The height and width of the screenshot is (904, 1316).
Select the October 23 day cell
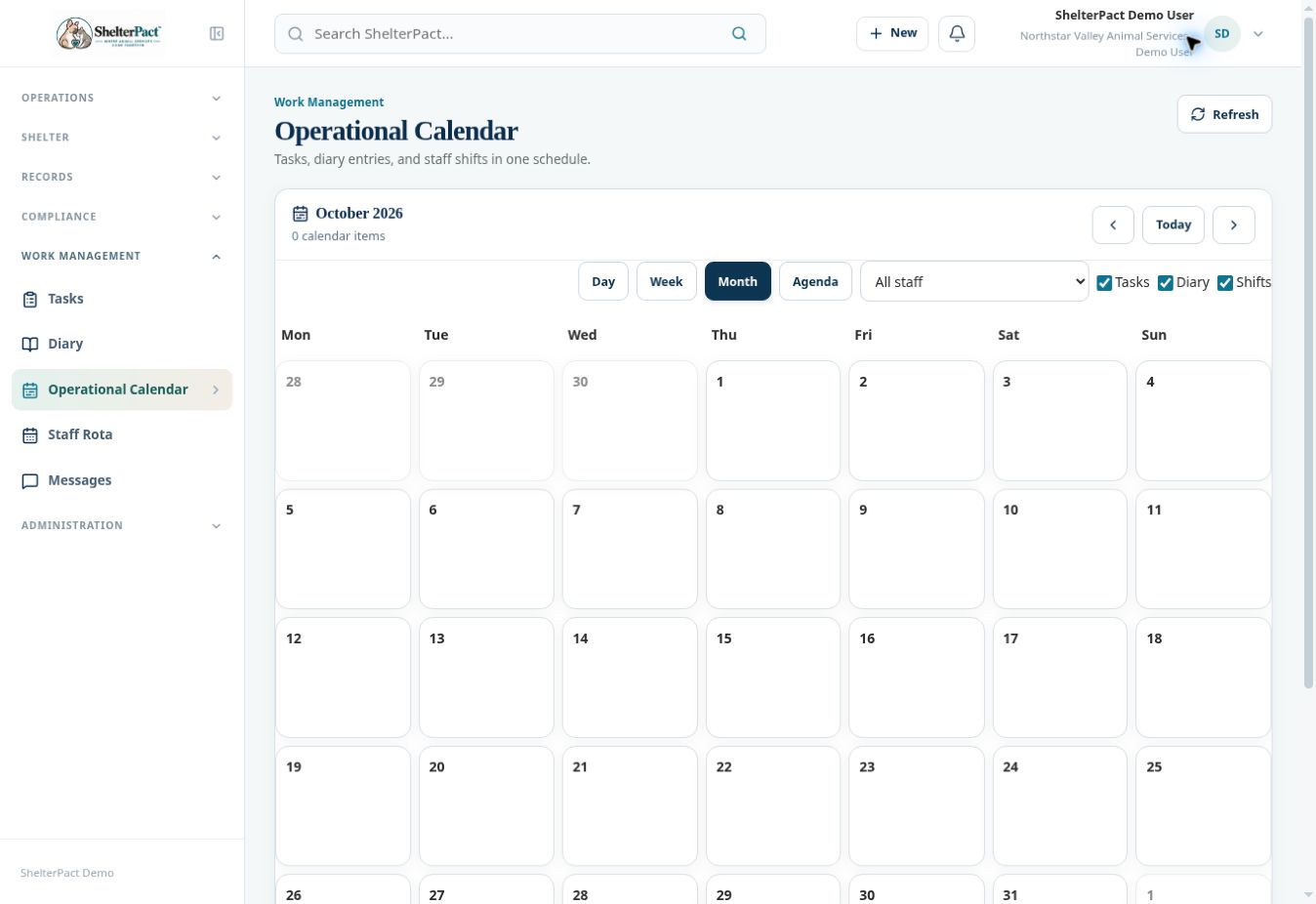pyautogui.click(x=917, y=806)
